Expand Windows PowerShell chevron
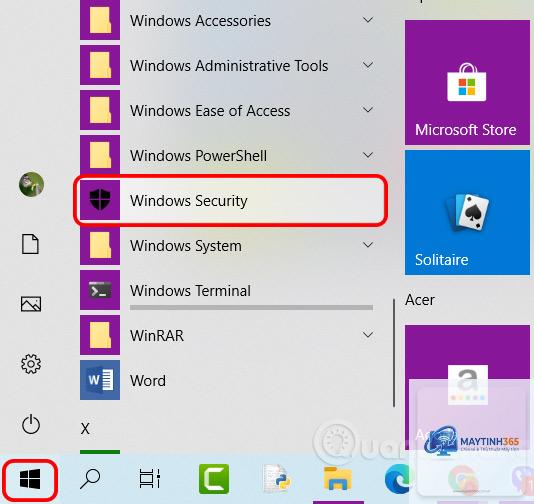Viewport: 534px width, 504px height. tap(368, 155)
